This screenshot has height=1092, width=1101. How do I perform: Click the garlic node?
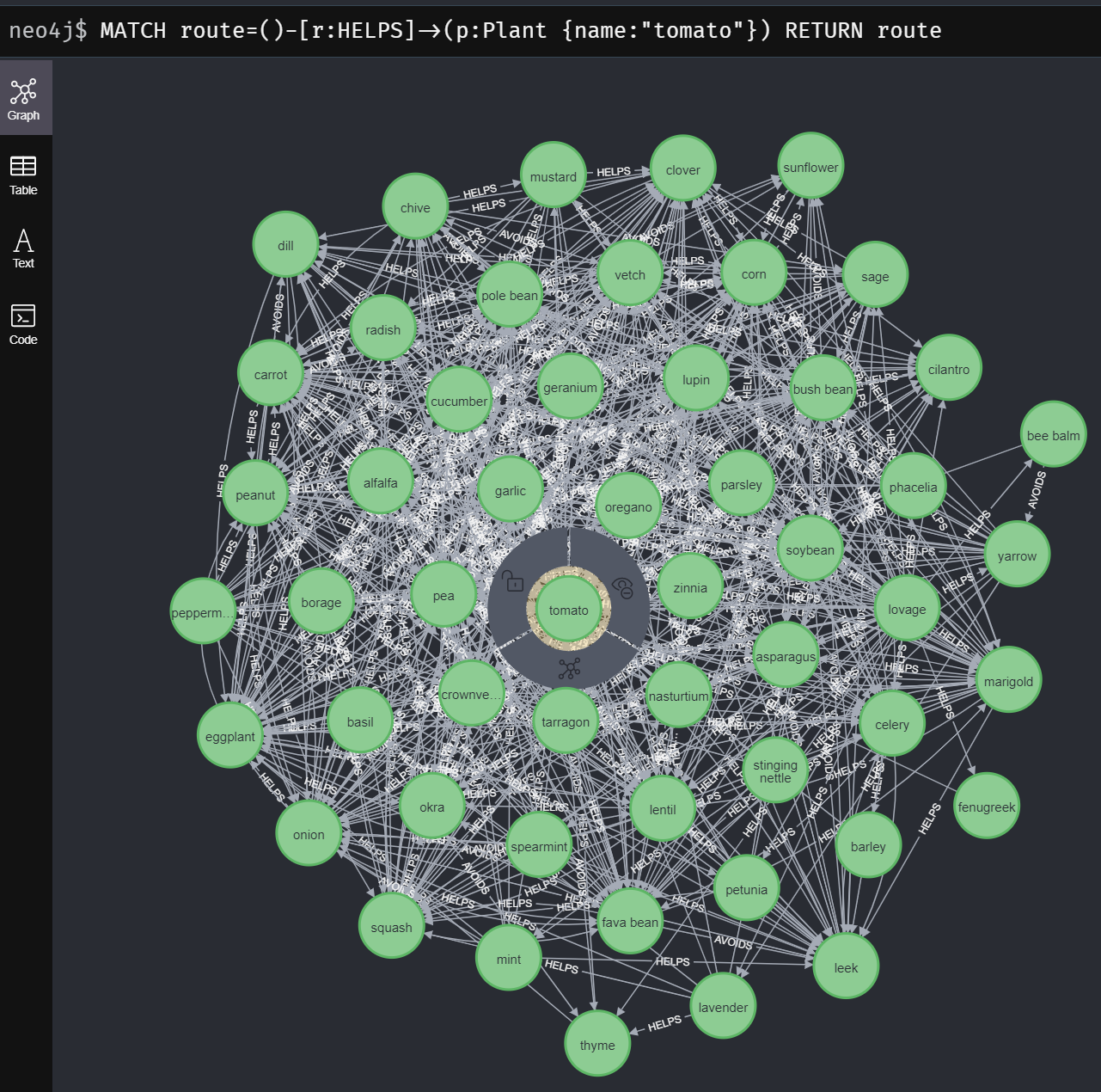511,491
